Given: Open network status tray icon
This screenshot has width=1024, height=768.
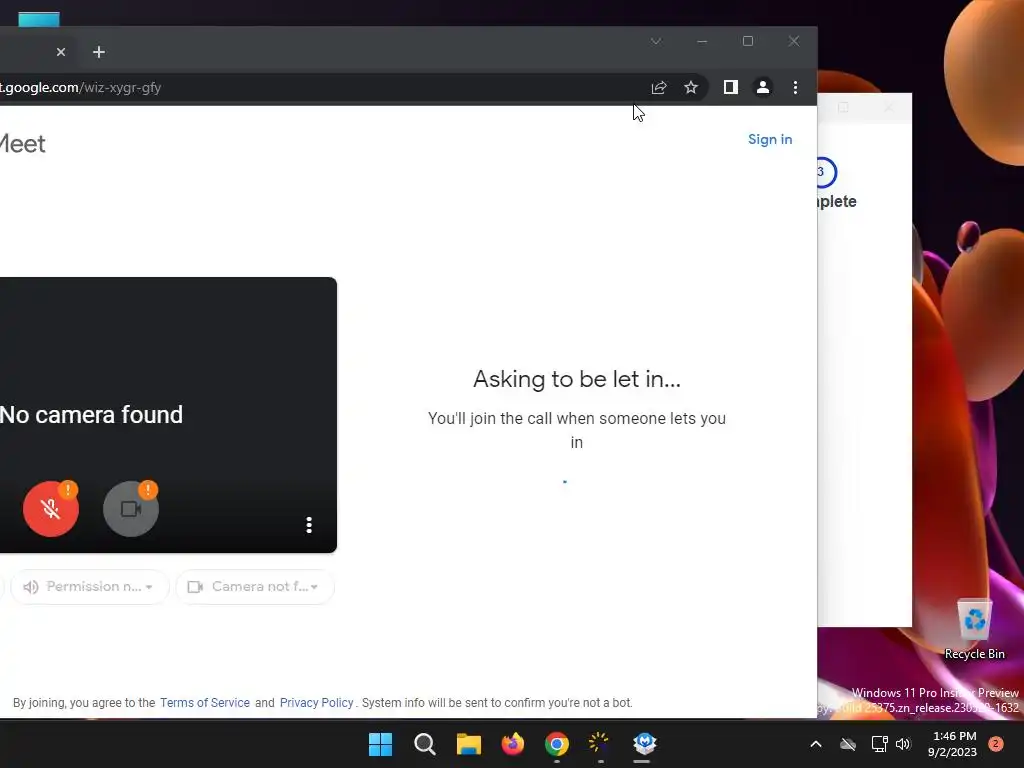Looking at the screenshot, I should click(x=879, y=744).
